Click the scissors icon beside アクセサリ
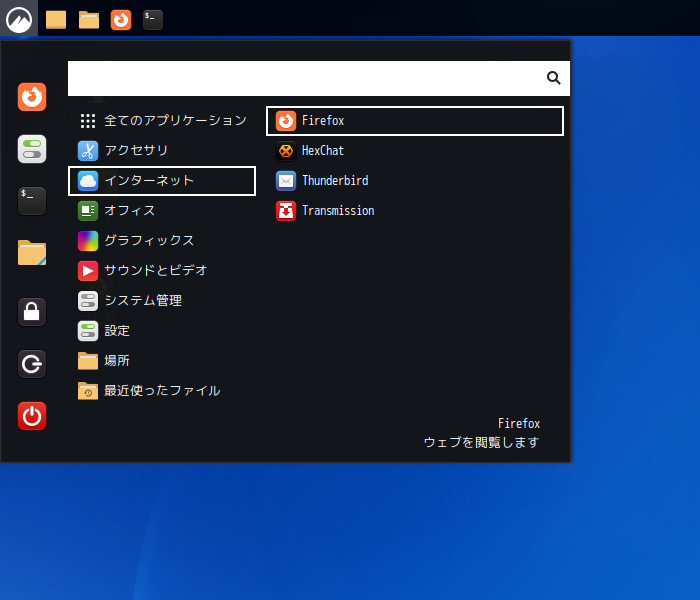Viewport: 700px width, 600px height. (88, 150)
